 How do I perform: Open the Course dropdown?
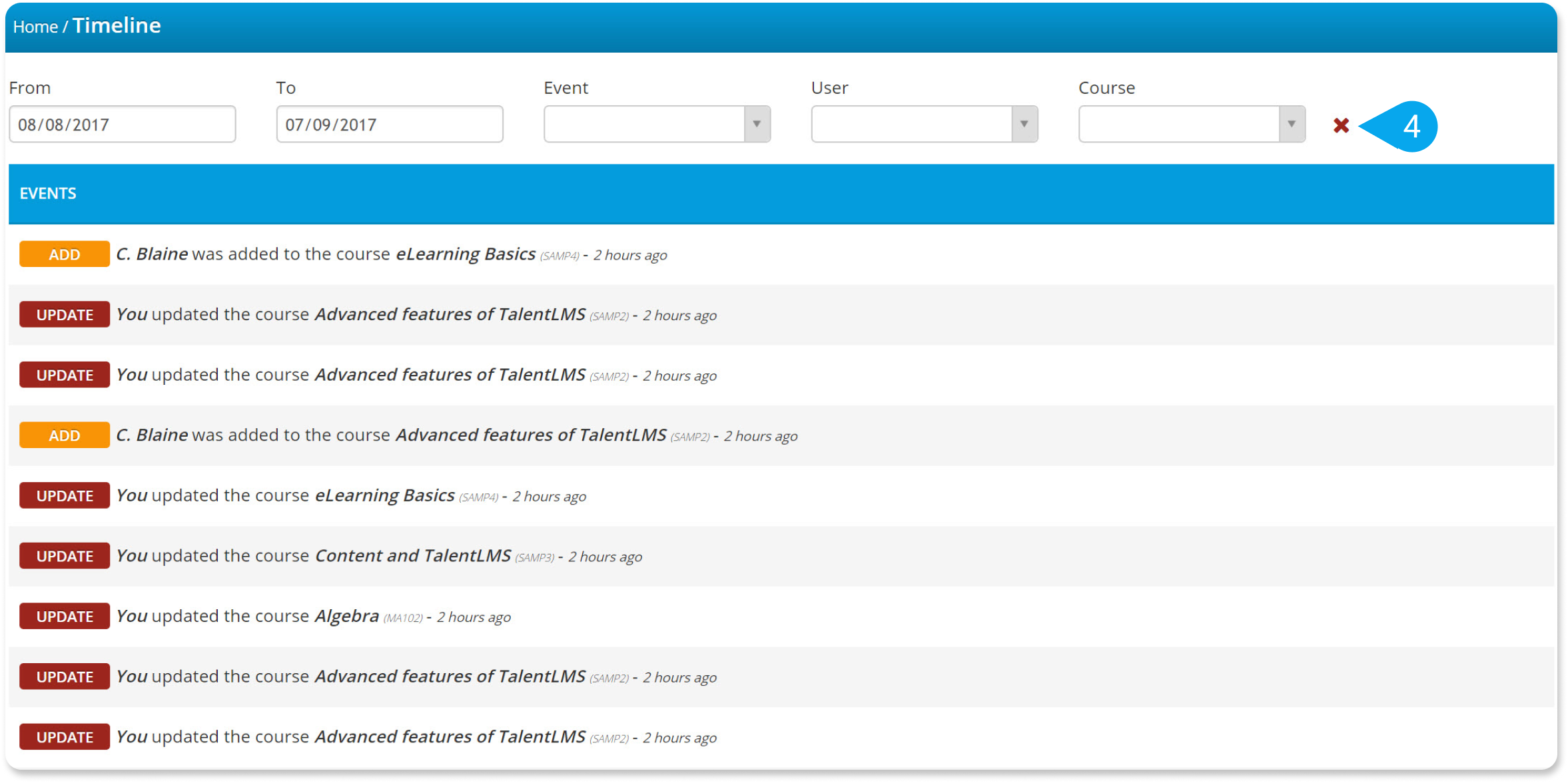1192,124
